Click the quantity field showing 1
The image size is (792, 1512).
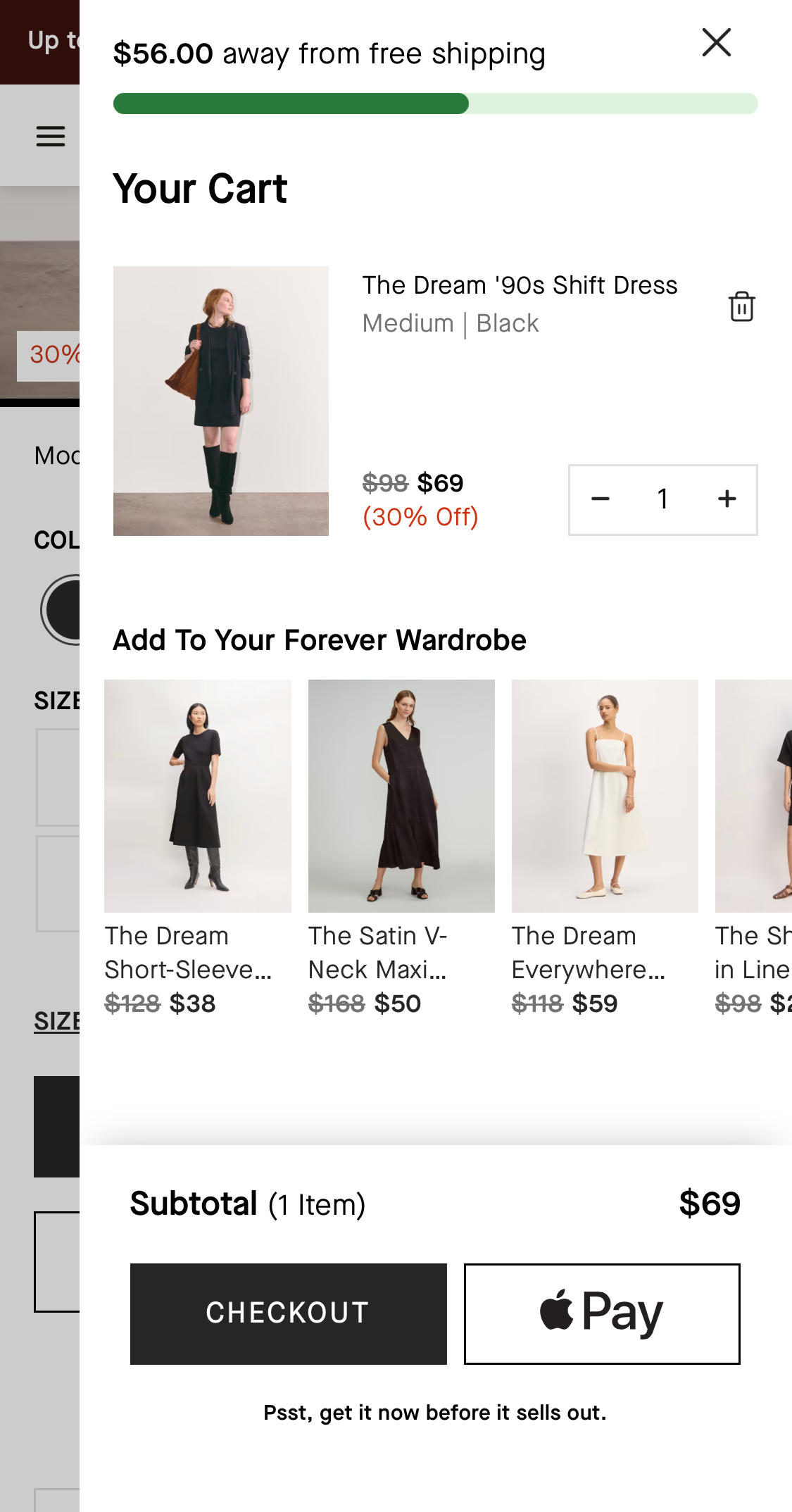pyautogui.click(x=662, y=498)
